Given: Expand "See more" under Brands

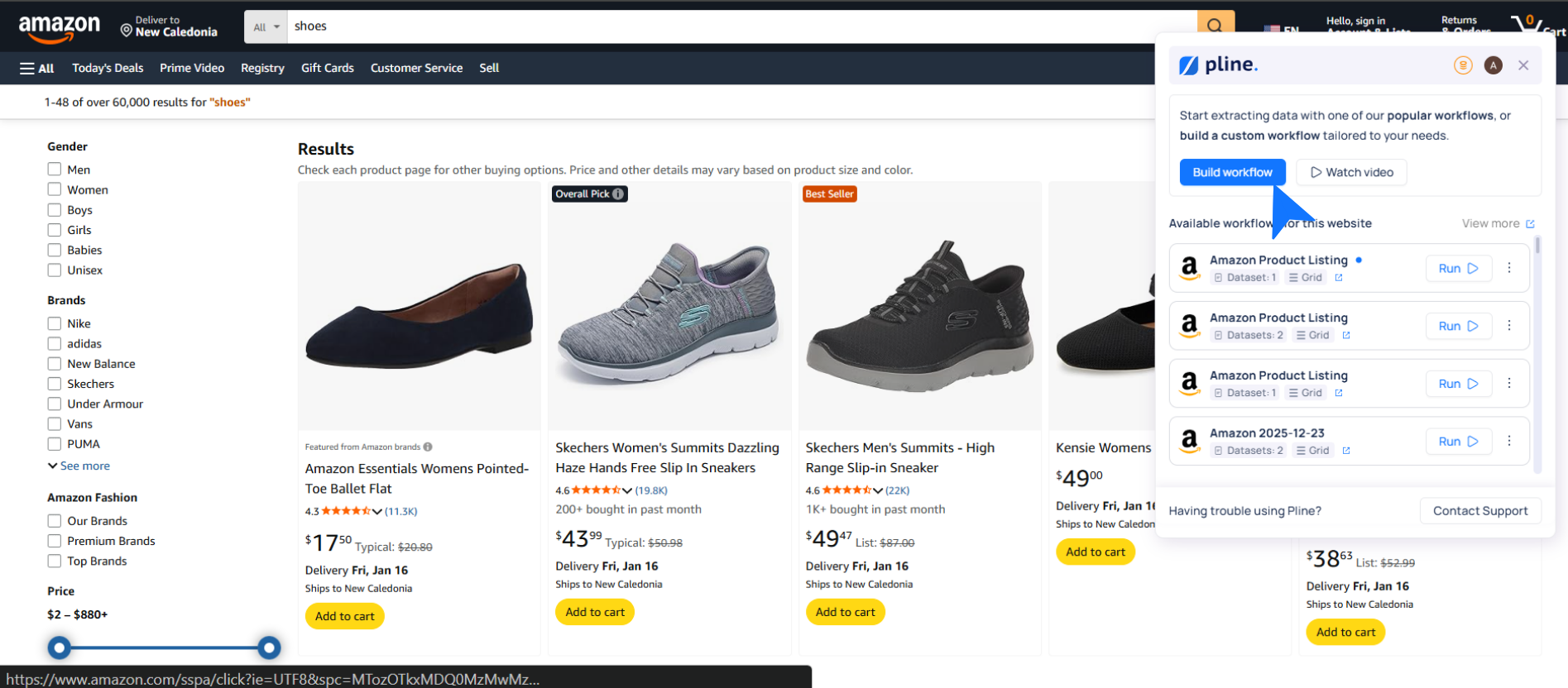Looking at the screenshot, I should point(79,466).
